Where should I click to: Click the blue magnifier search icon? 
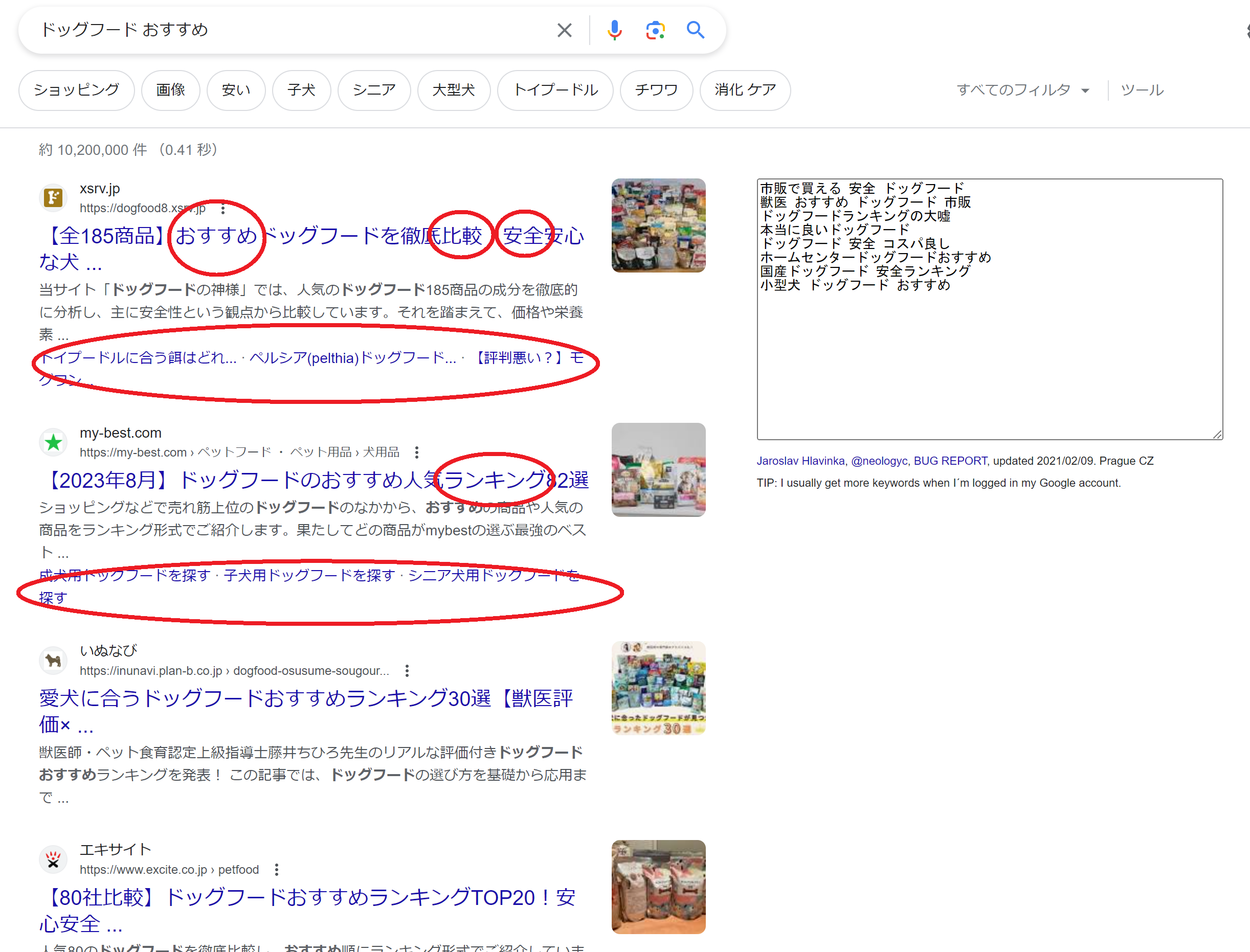(x=695, y=30)
